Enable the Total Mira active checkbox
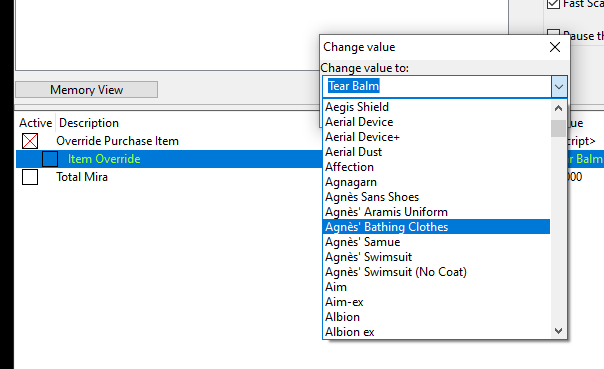Screen dimensions: 604x369 pos(30,177)
